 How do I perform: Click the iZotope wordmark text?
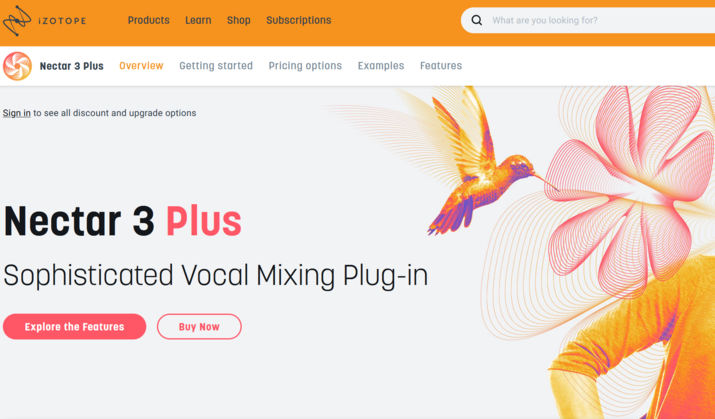pos(62,21)
